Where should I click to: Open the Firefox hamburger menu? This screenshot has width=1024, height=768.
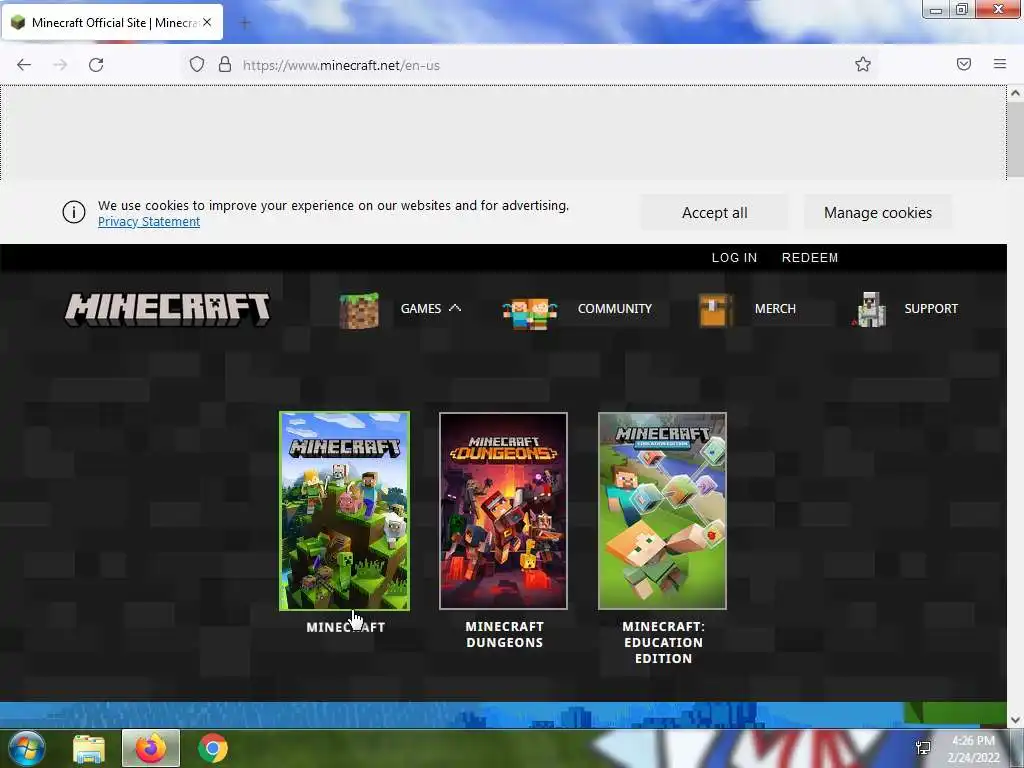tap(1000, 64)
